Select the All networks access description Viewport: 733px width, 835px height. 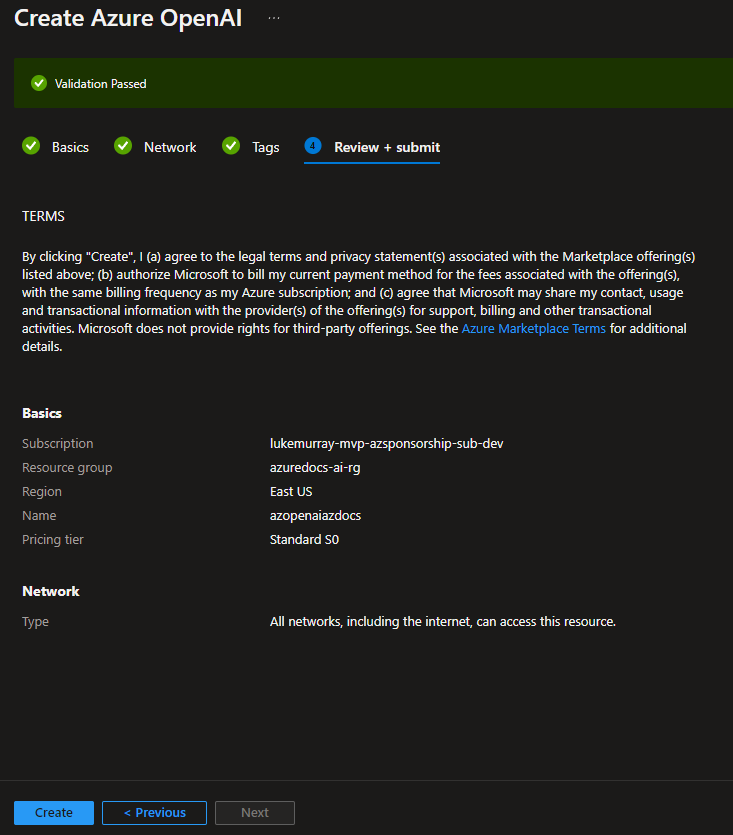coord(443,621)
